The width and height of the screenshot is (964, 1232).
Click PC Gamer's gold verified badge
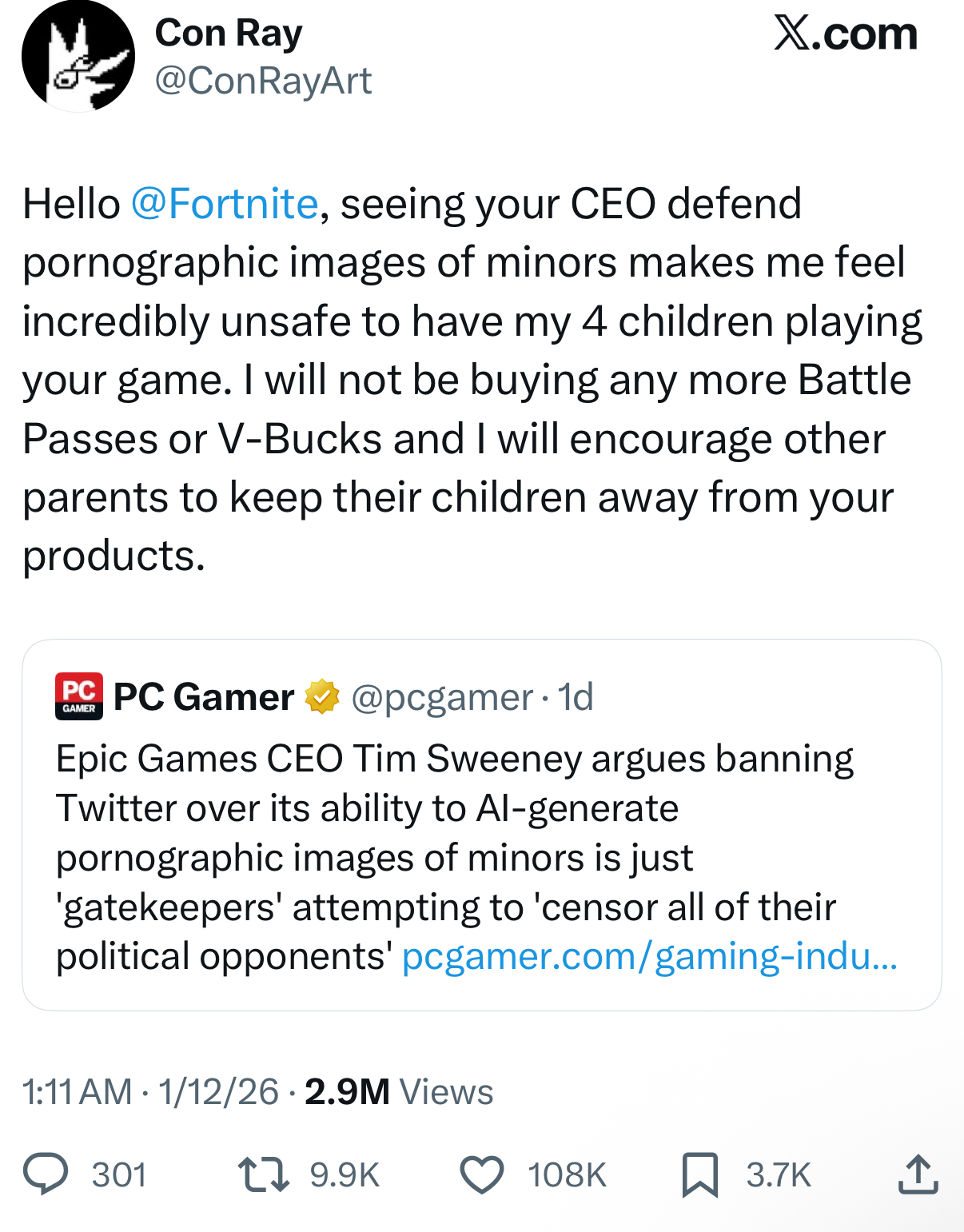point(322,697)
